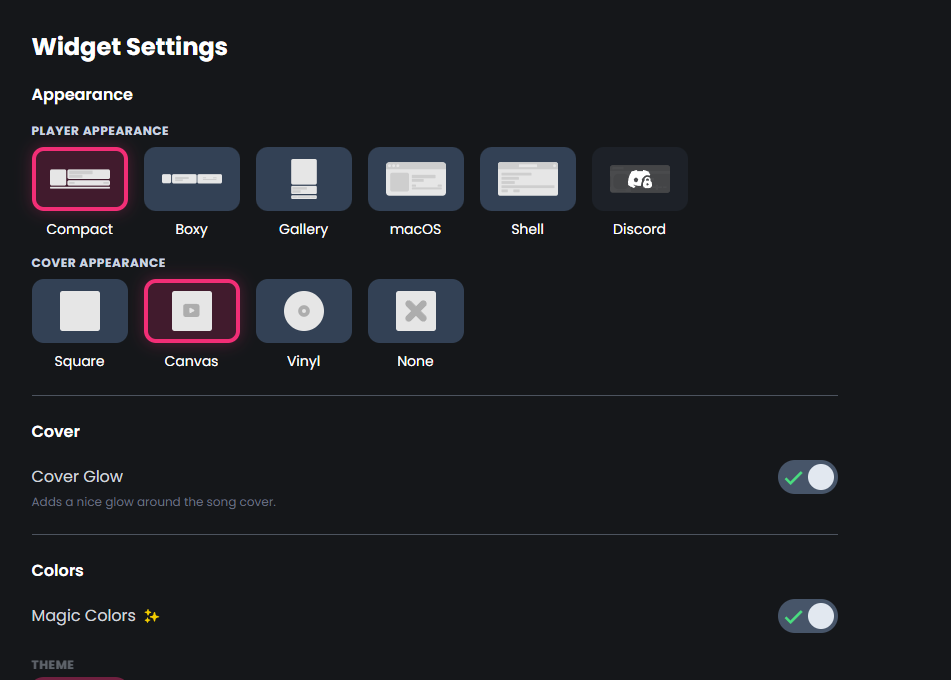Image resolution: width=951 pixels, height=680 pixels.
Task: Select the macOS window style icon
Action: pos(416,179)
